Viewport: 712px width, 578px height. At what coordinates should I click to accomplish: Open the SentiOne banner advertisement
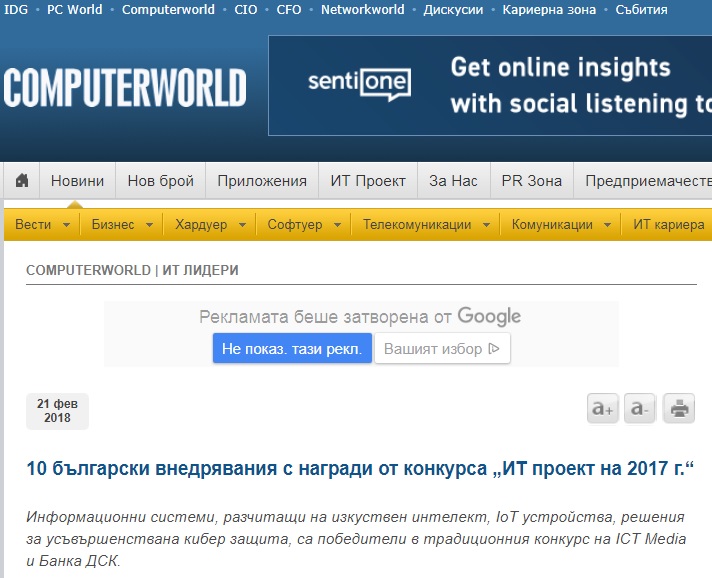[x=490, y=86]
